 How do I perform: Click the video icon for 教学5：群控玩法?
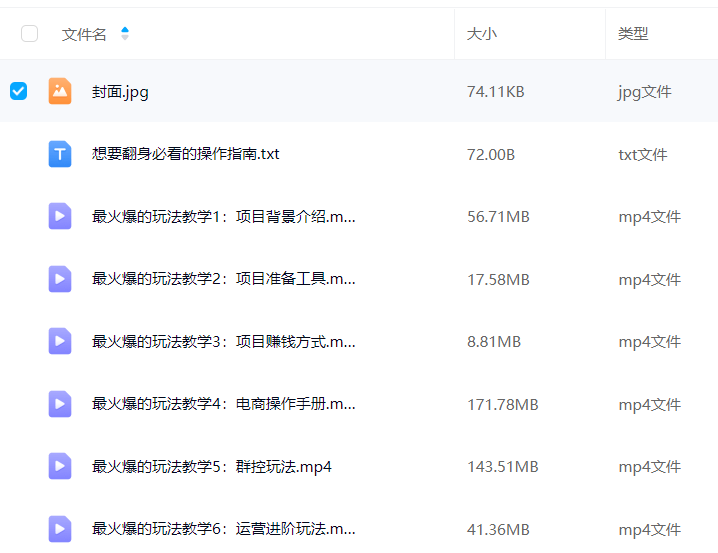(x=60, y=466)
